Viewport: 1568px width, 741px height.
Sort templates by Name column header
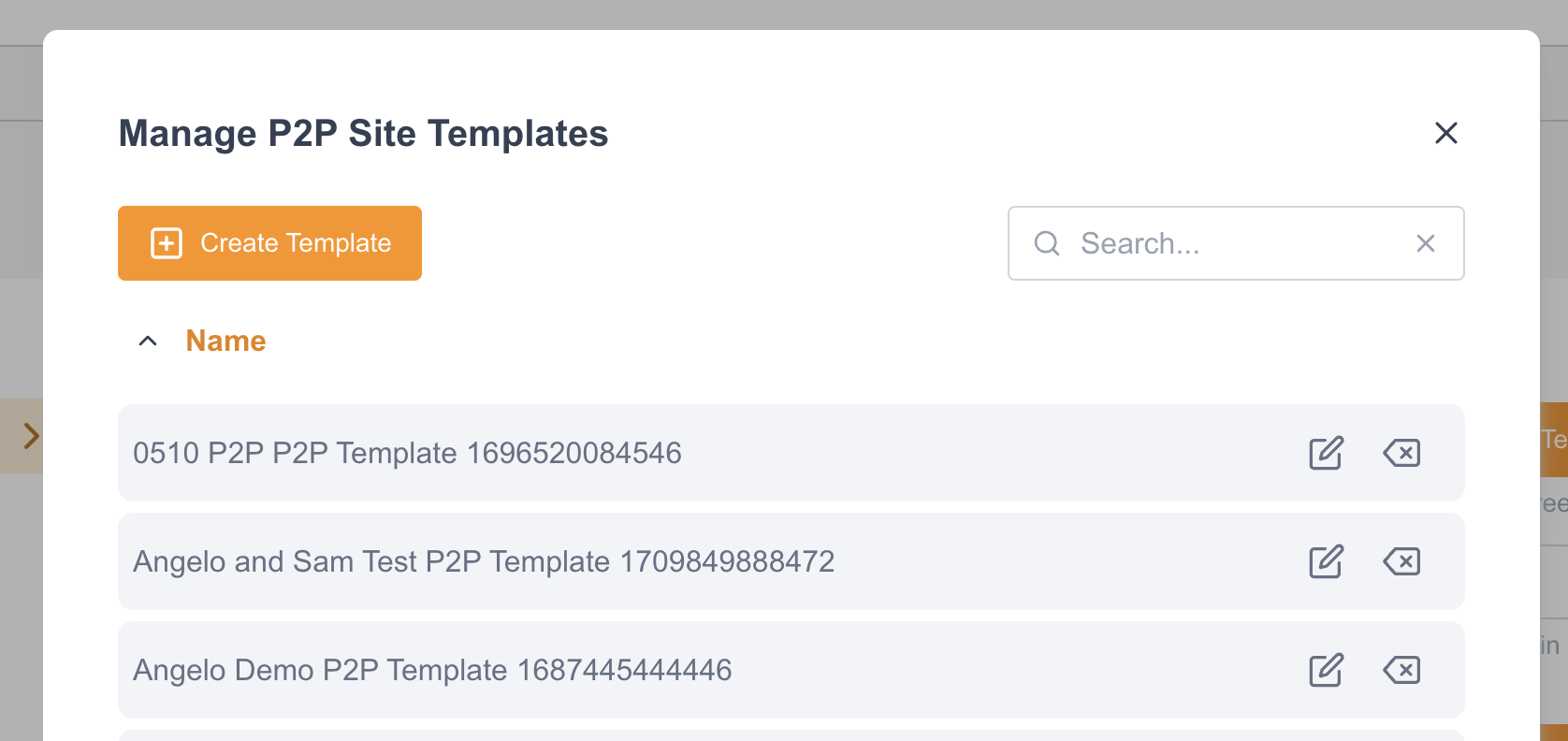[225, 341]
